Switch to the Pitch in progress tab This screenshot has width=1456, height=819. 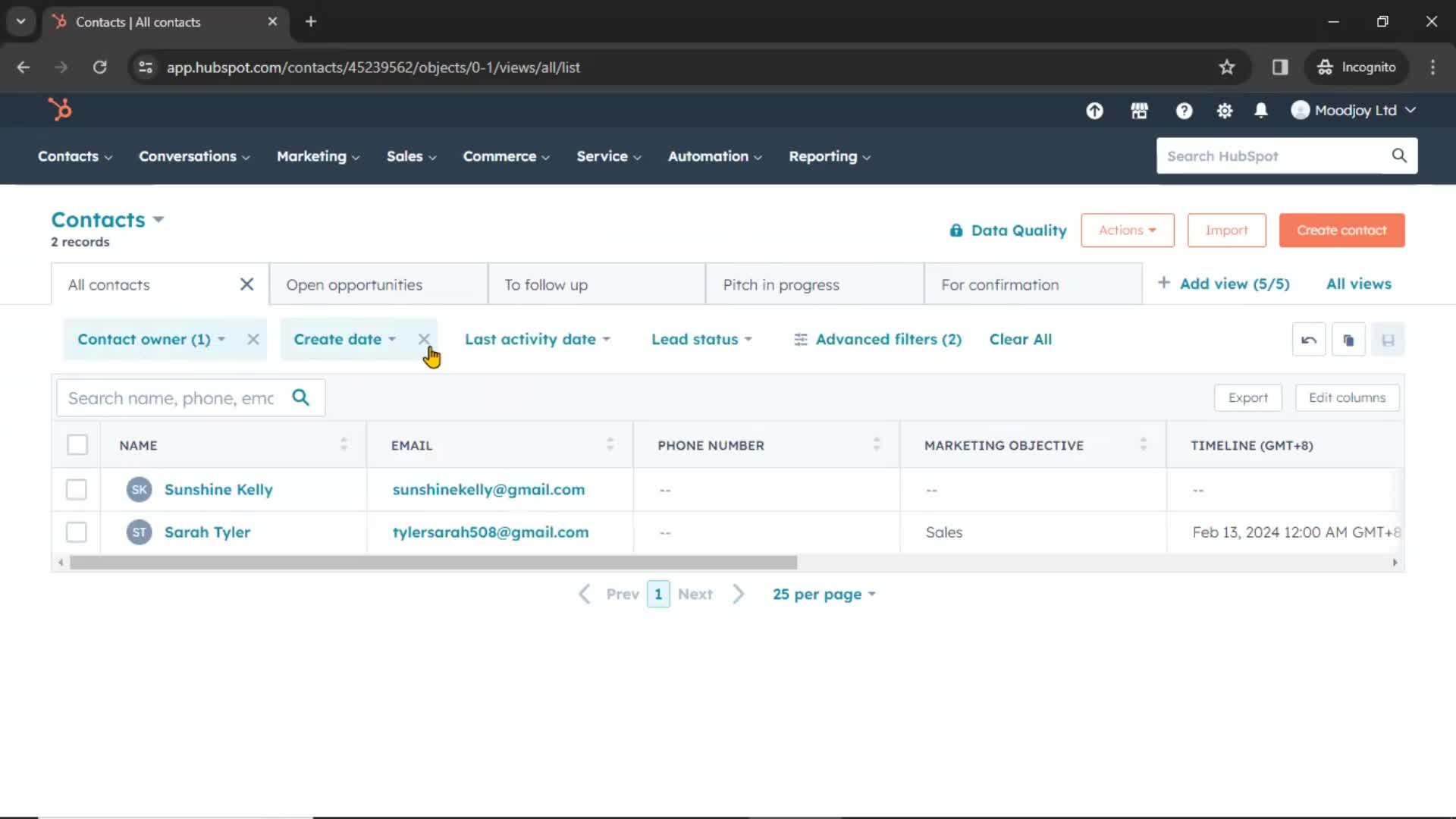point(782,285)
